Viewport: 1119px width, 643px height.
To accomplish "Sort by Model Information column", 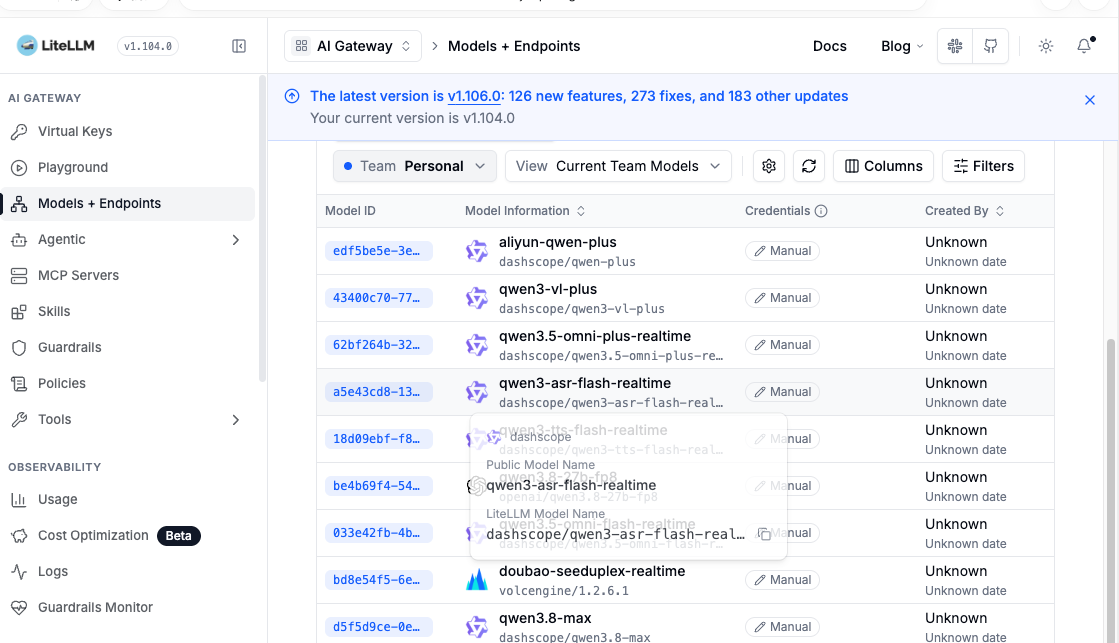I will (525, 211).
